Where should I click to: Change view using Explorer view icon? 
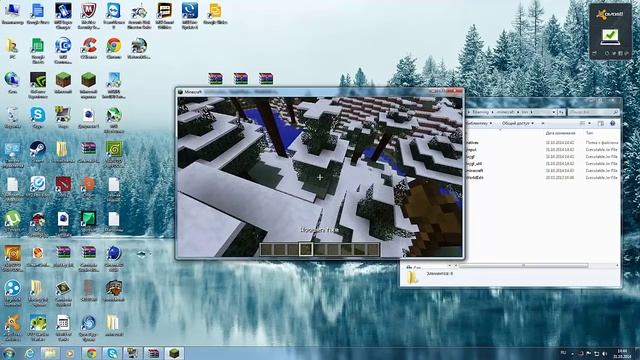pyautogui.click(x=582, y=123)
